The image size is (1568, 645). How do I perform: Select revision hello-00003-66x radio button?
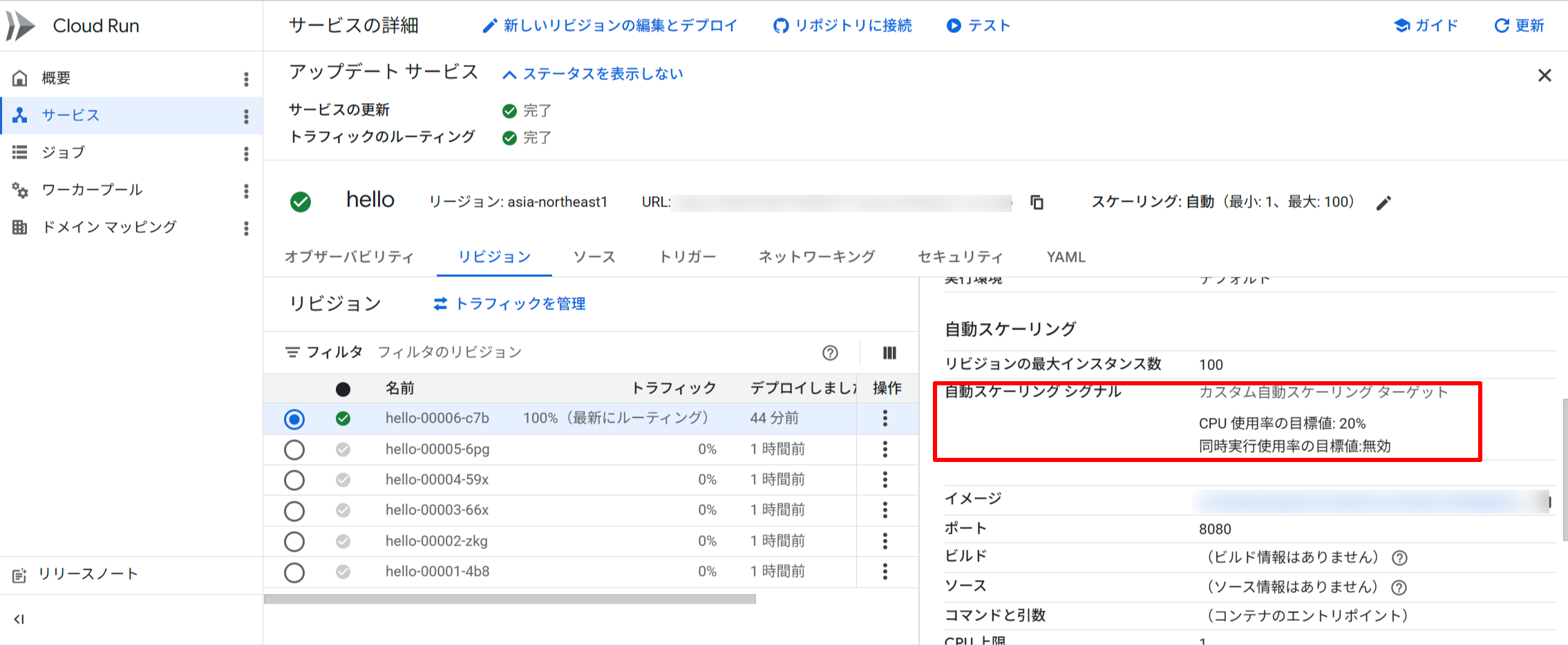tap(294, 510)
